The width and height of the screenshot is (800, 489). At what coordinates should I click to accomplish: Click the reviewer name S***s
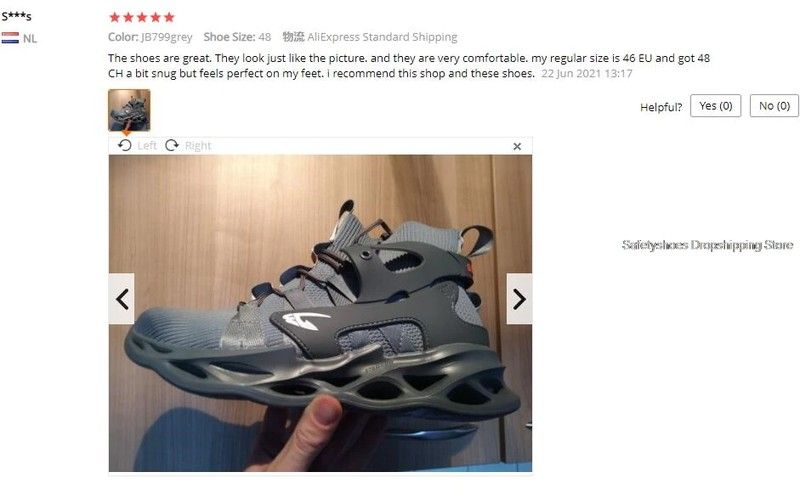pos(16,16)
